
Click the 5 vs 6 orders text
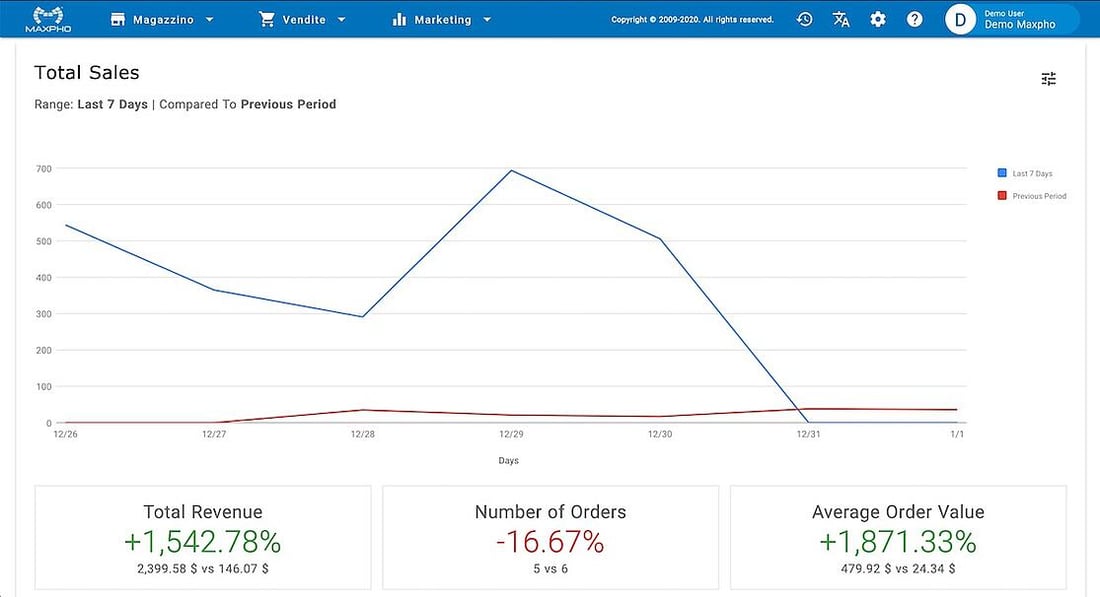click(551, 568)
